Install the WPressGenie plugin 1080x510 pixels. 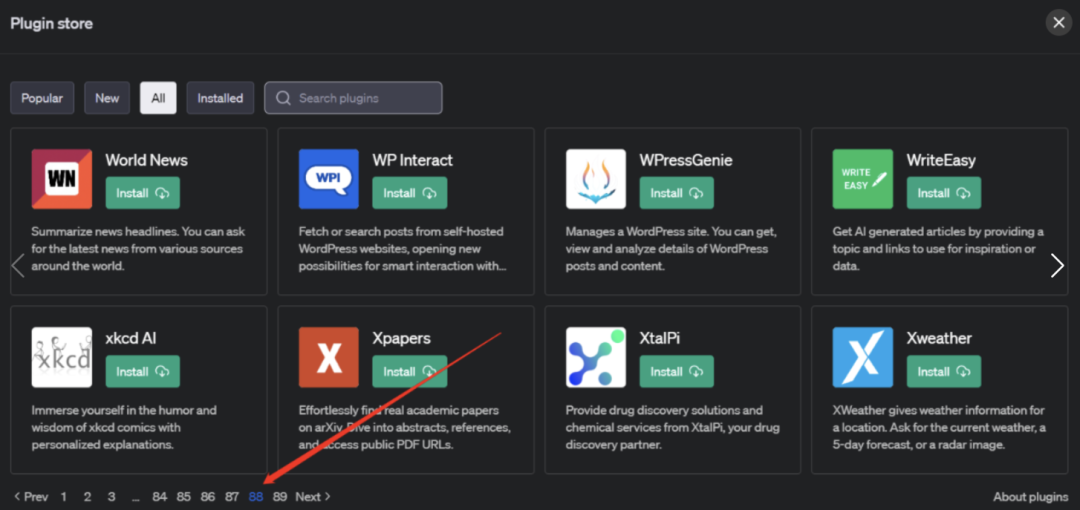[676, 193]
